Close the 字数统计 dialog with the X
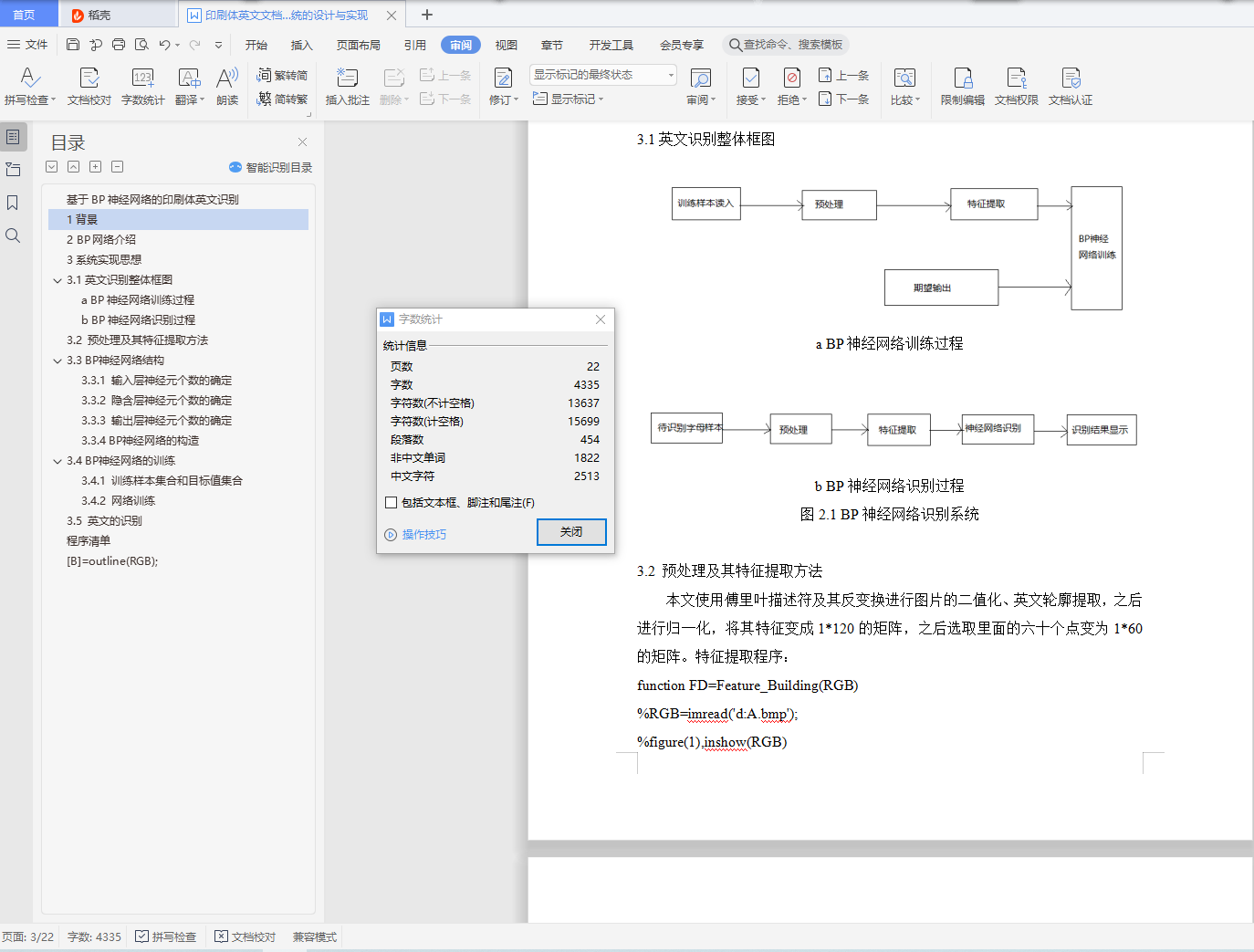This screenshot has height=952, width=1254. coord(600,319)
